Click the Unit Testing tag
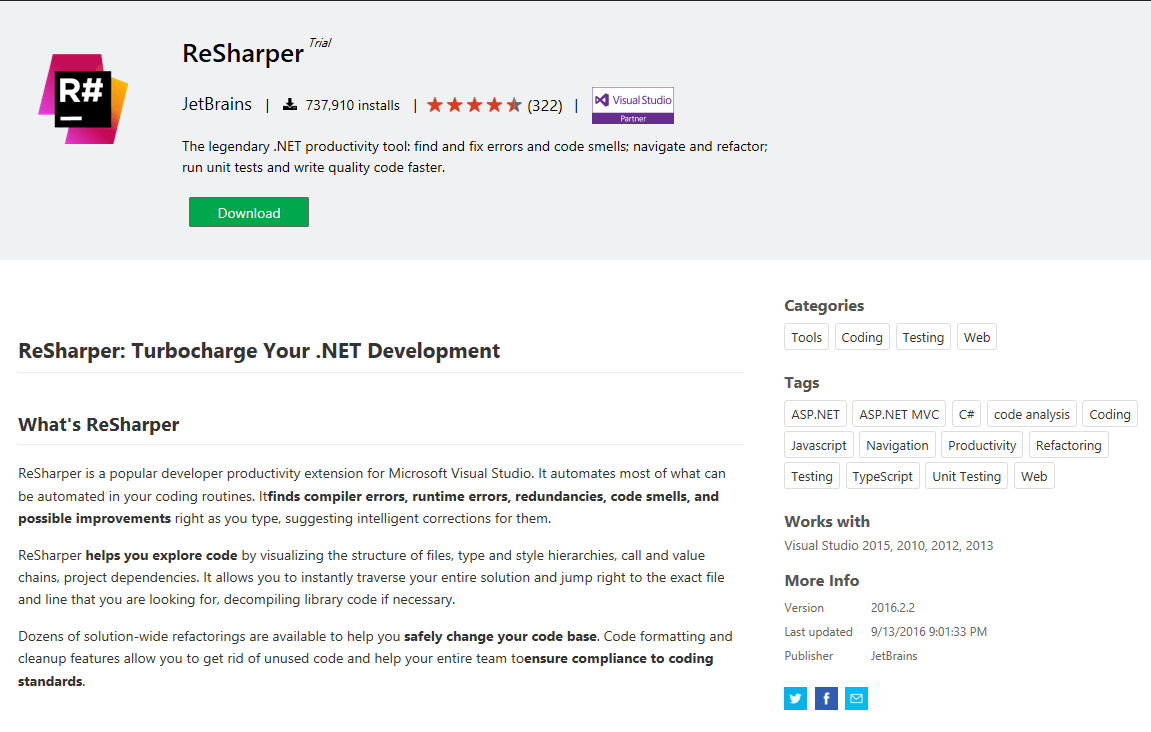The height and width of the screenshot is (732, 1151). coord(966,476)
